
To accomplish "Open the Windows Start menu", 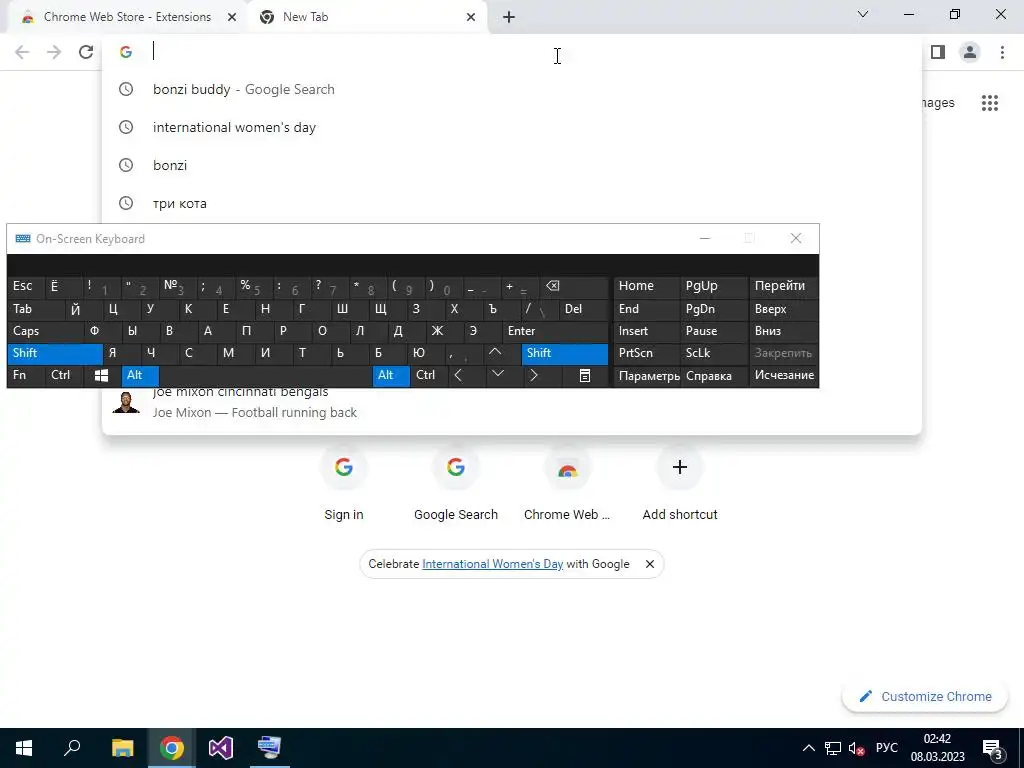I will 24,748.
